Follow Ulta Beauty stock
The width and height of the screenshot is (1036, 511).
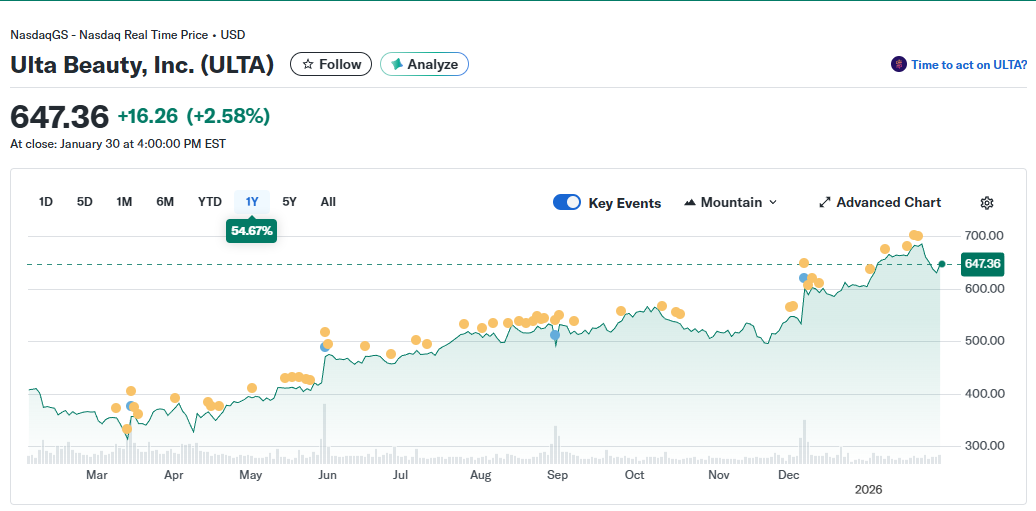click(331, 64)
